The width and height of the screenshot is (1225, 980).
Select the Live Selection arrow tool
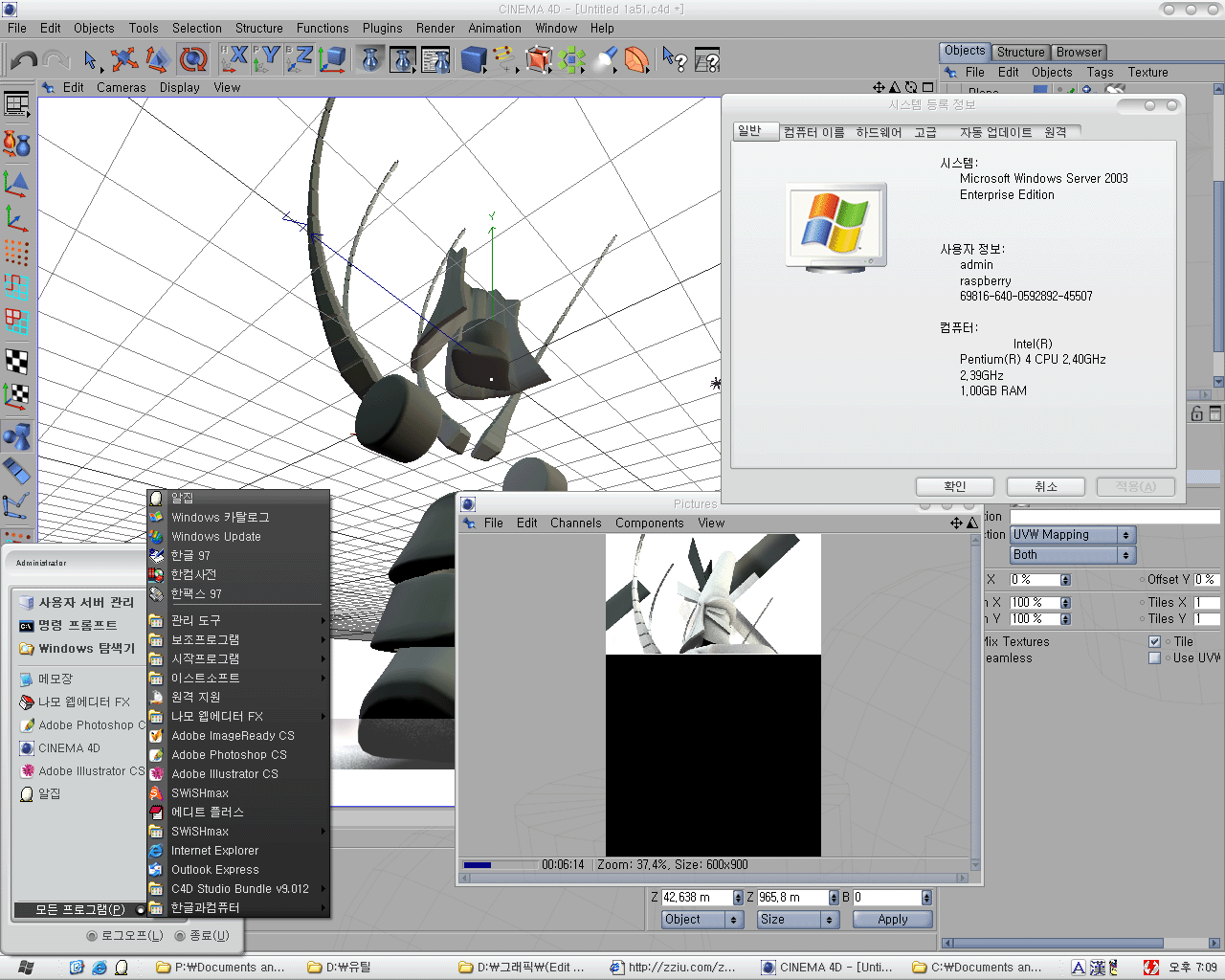point(91,60)
